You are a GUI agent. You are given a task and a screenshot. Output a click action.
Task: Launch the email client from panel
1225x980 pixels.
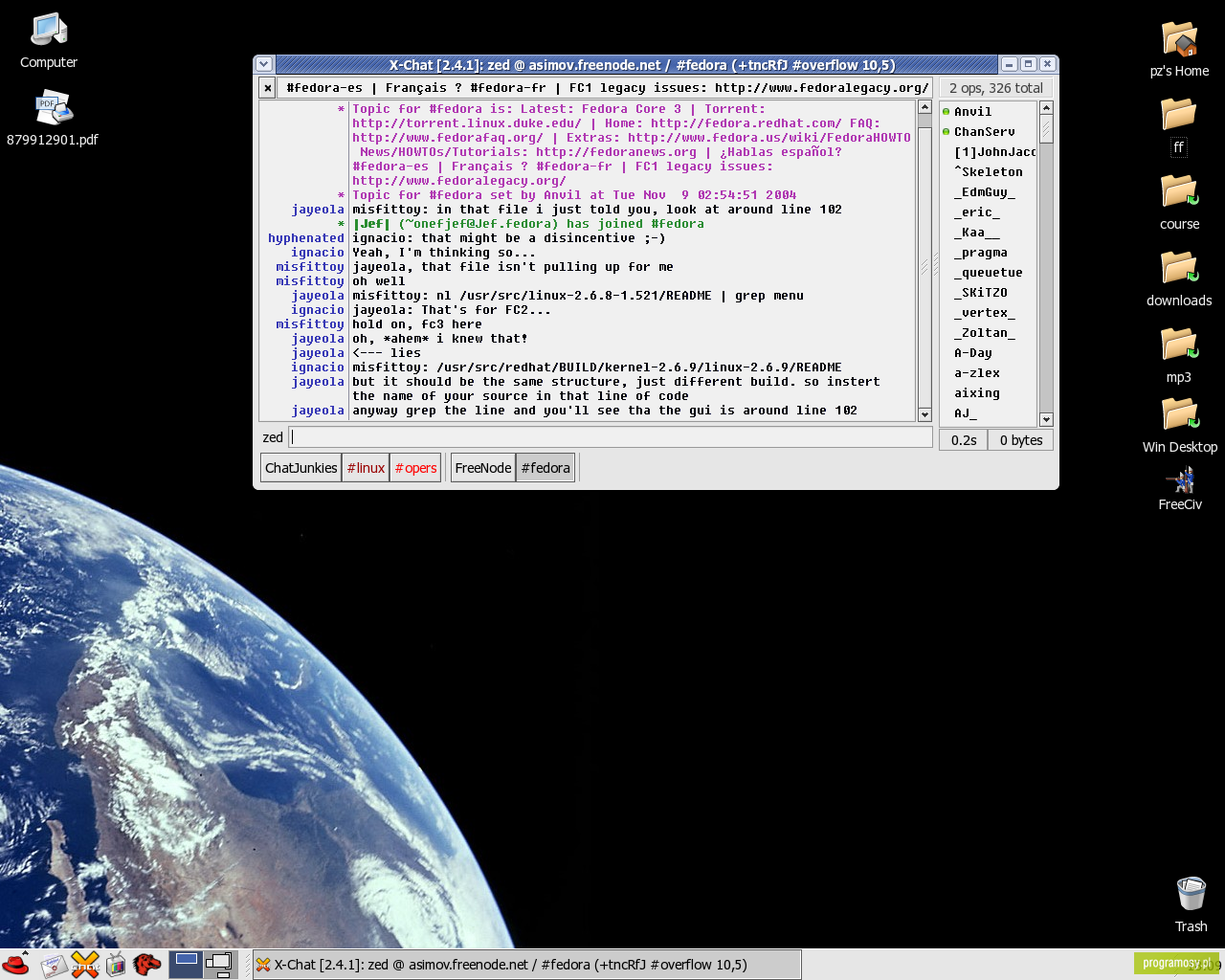54,965
